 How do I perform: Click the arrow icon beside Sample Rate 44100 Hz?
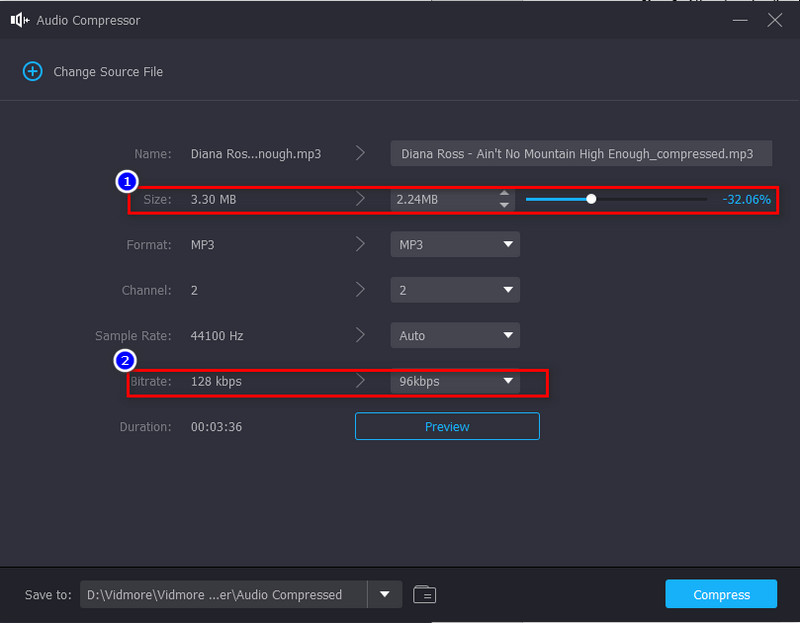point(360,335)
